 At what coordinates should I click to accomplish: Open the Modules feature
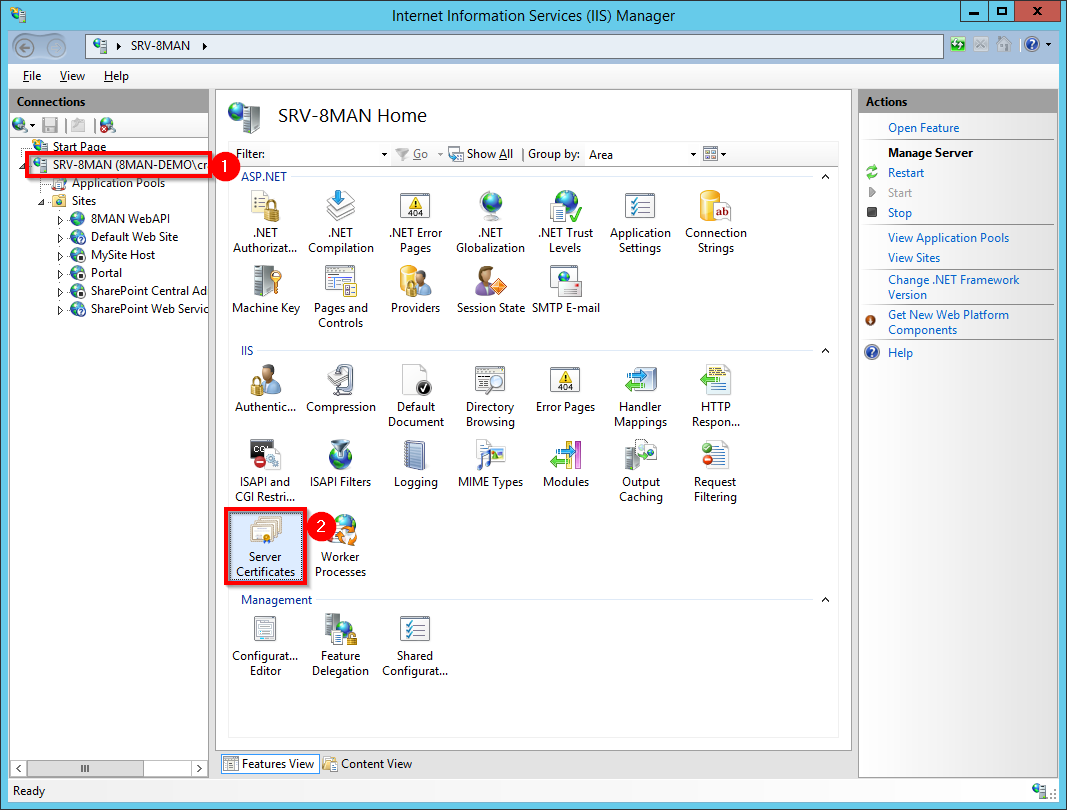click(x=565, y=464)
